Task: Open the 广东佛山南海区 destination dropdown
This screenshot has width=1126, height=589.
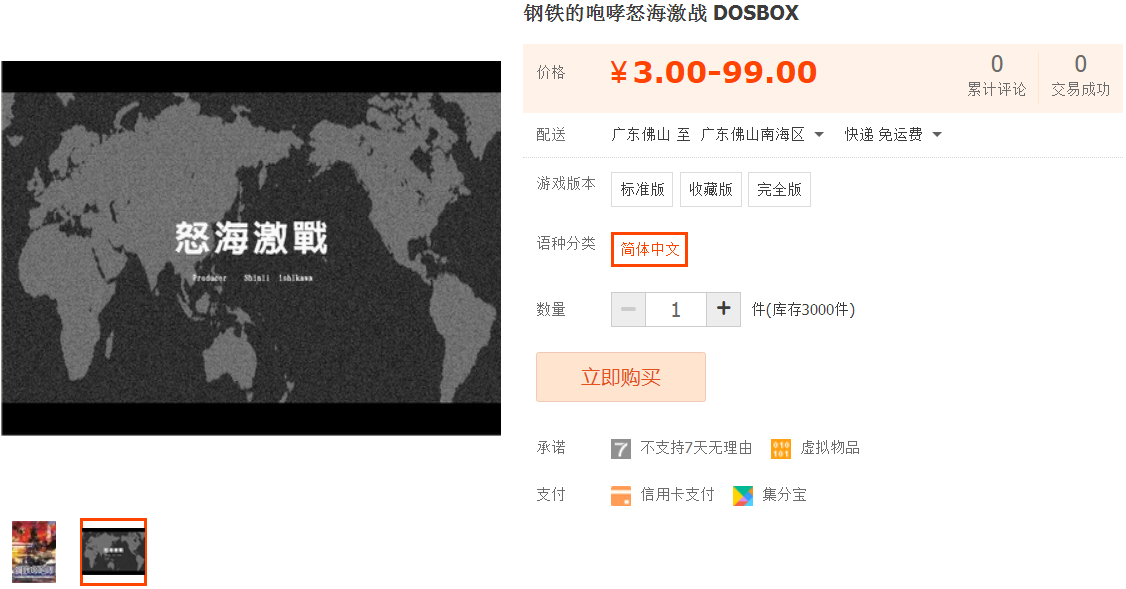Action: click(x=761, y=134)
